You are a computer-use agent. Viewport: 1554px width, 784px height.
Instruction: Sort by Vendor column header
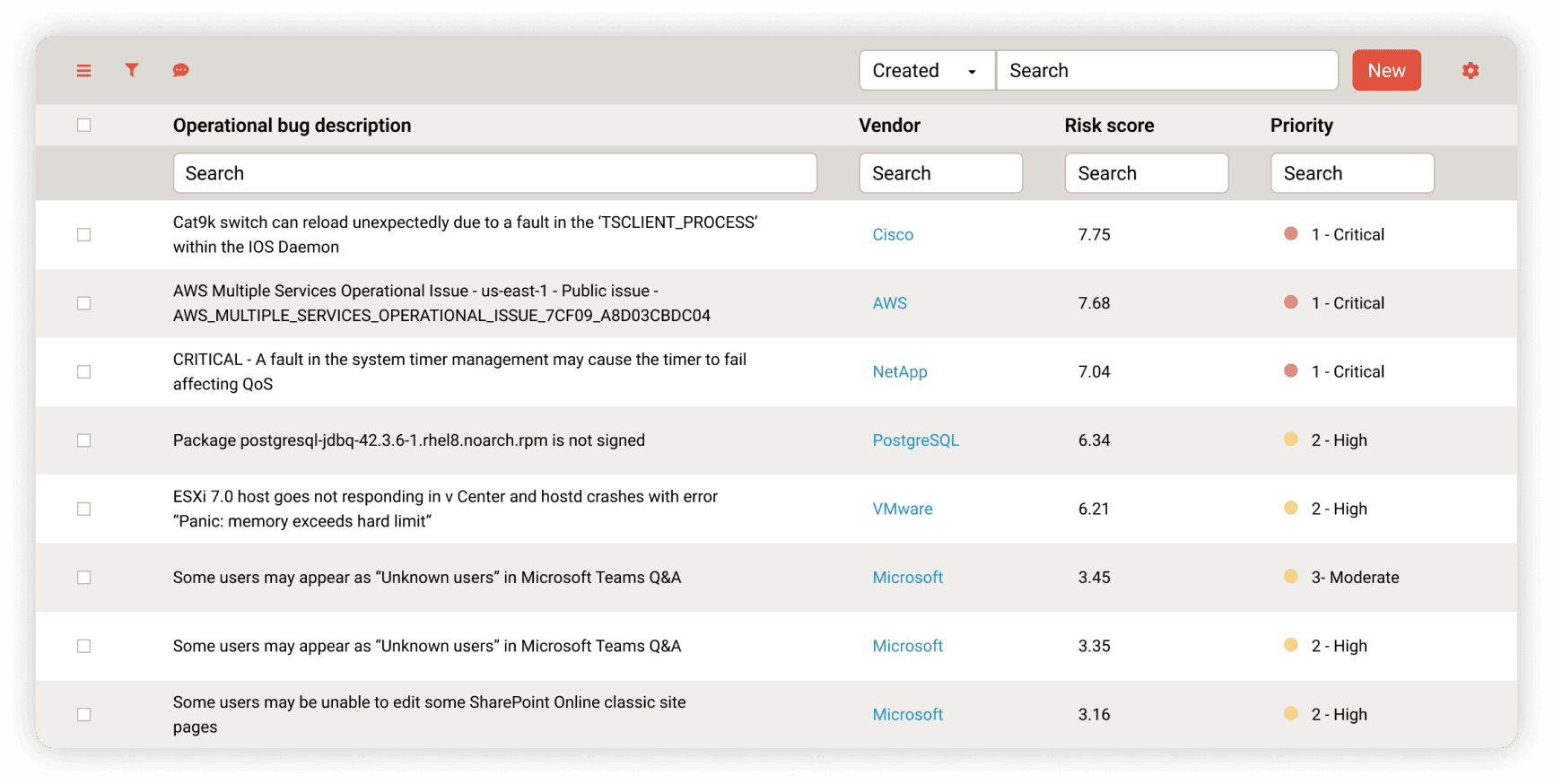click(x=889, y=126)
